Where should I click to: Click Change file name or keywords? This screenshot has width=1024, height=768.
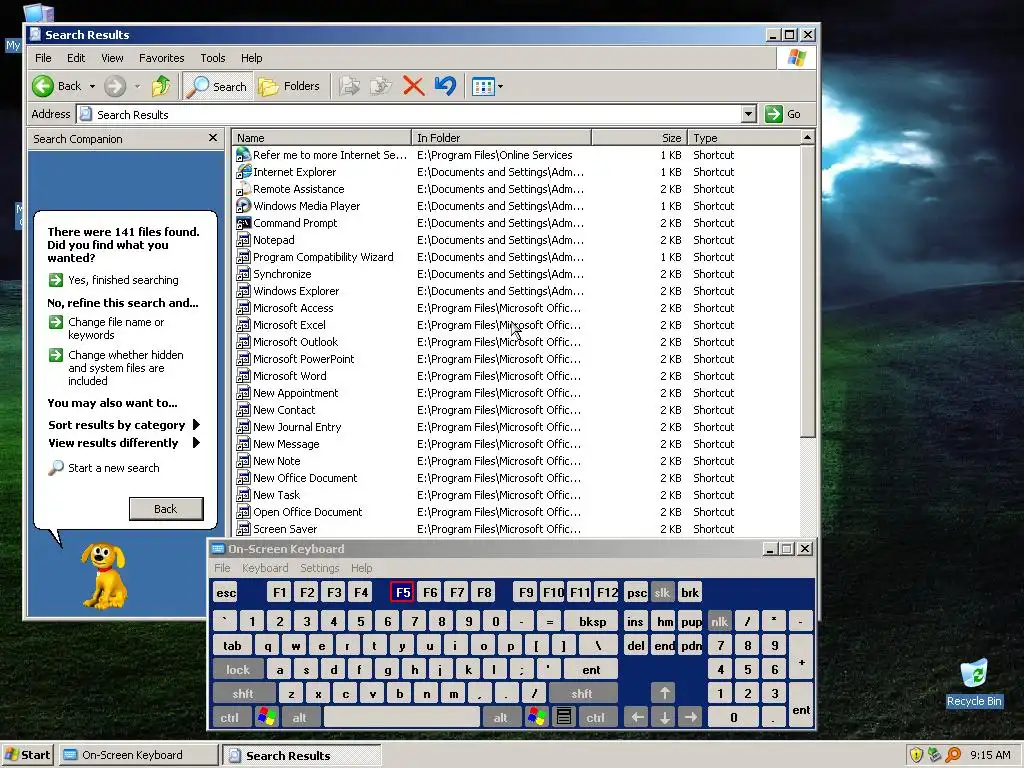click(107, 328)
